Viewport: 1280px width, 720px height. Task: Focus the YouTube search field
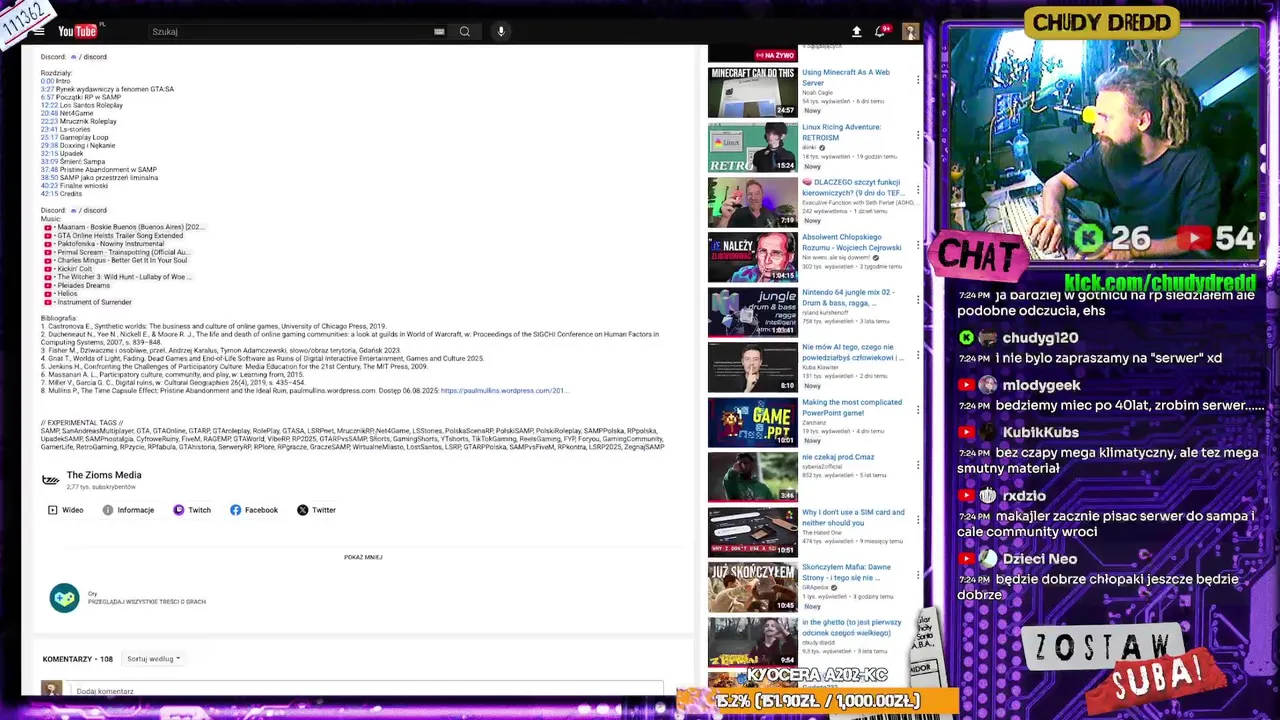pos(290,31)
